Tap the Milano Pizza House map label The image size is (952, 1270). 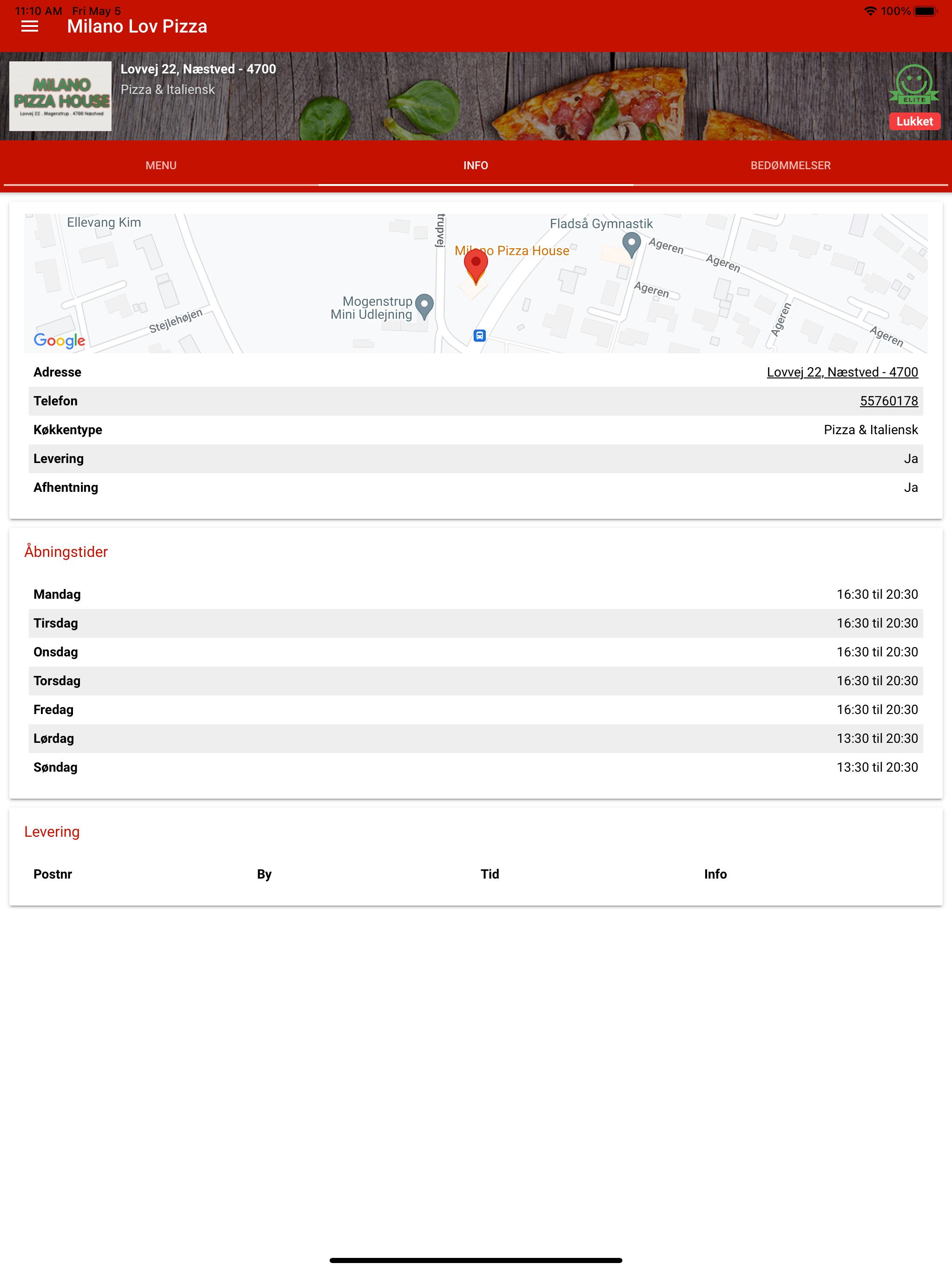[x=512, y=250]
